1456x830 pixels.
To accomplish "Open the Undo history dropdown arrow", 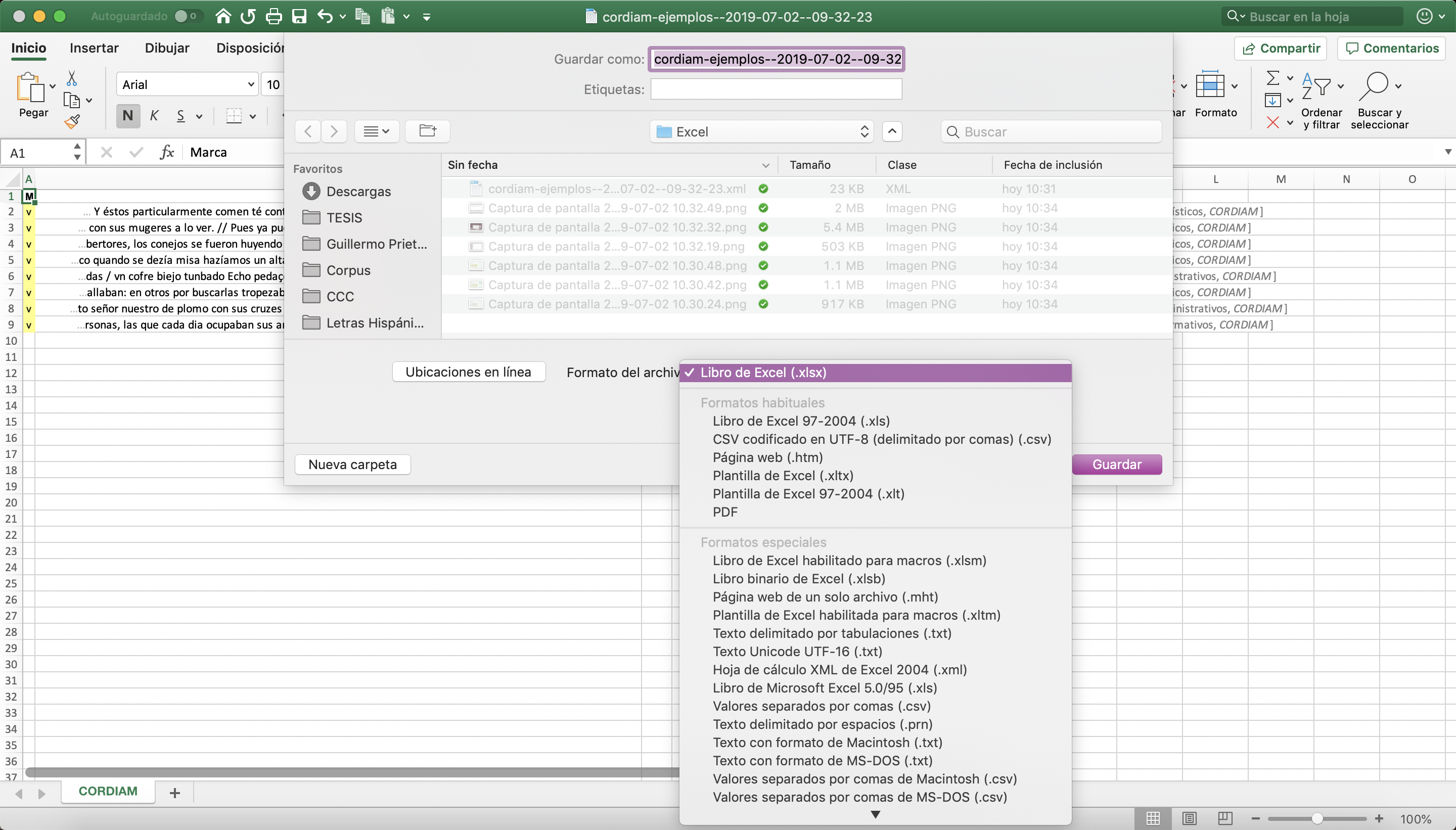I will (x=343, y=17).
